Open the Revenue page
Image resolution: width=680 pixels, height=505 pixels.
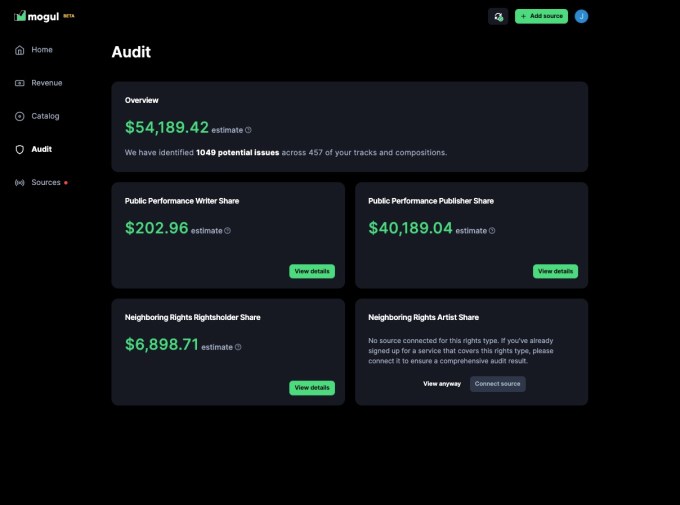click(46, 83)
